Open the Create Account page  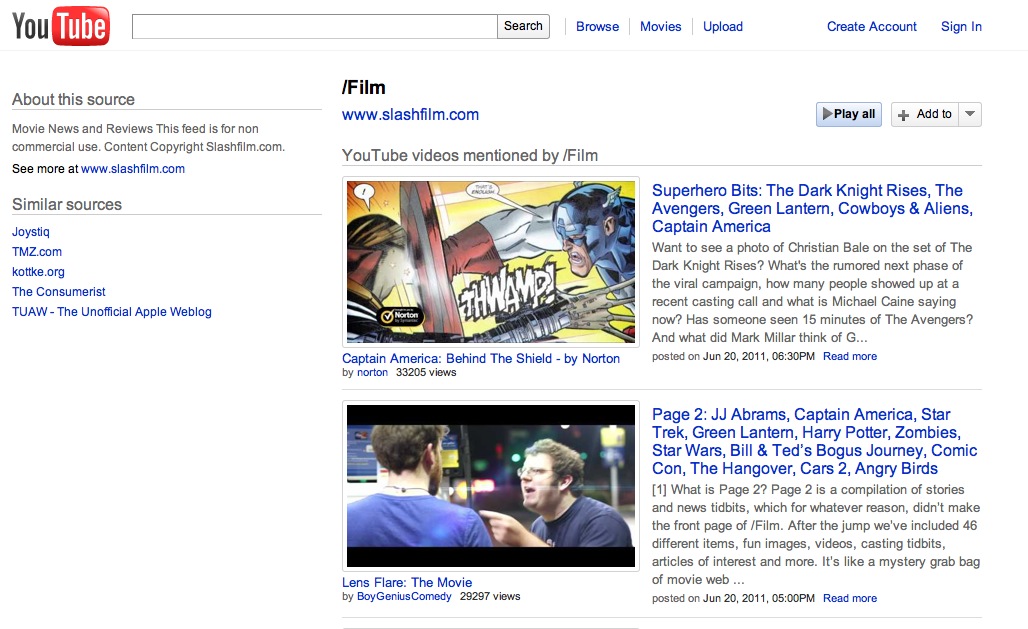(x=871, y=27)
